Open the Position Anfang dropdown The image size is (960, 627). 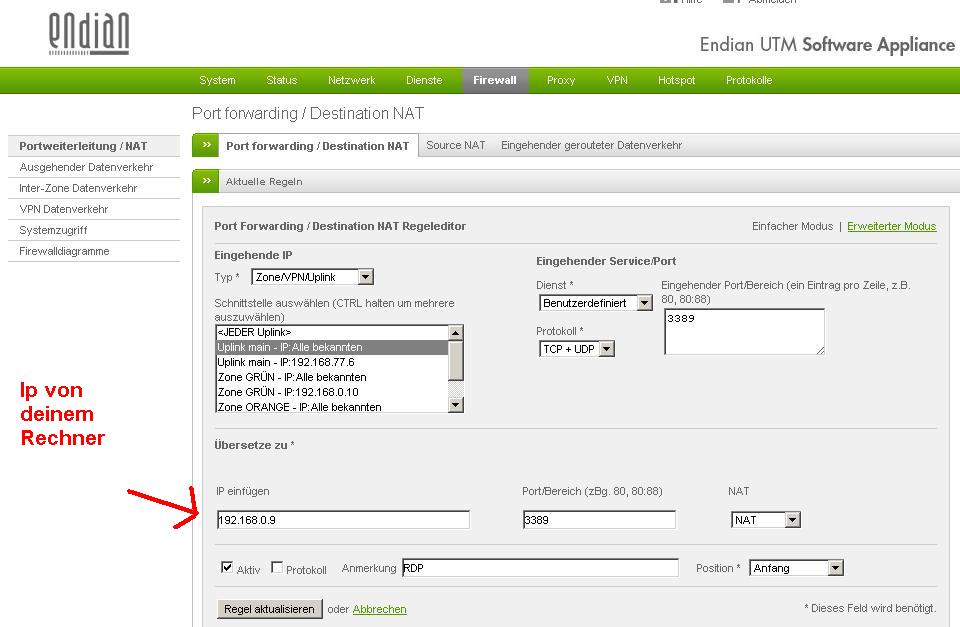coord(835,568)
